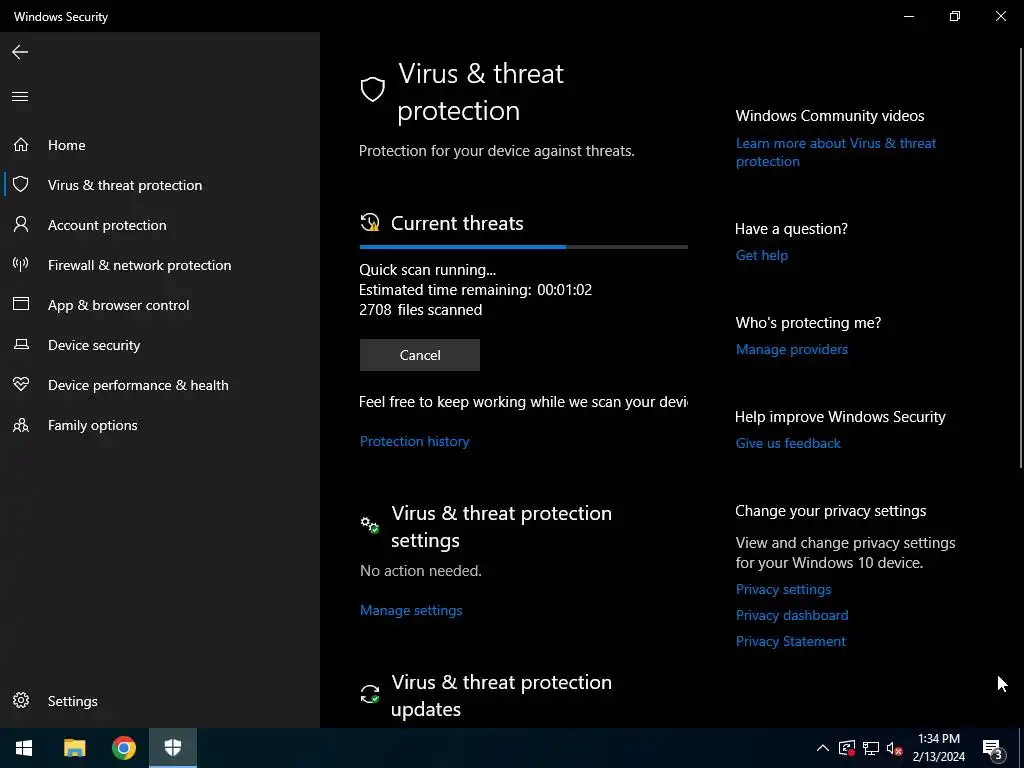Click the Account protection person icon
1024x768 pixels.
[x=21, y=225]
